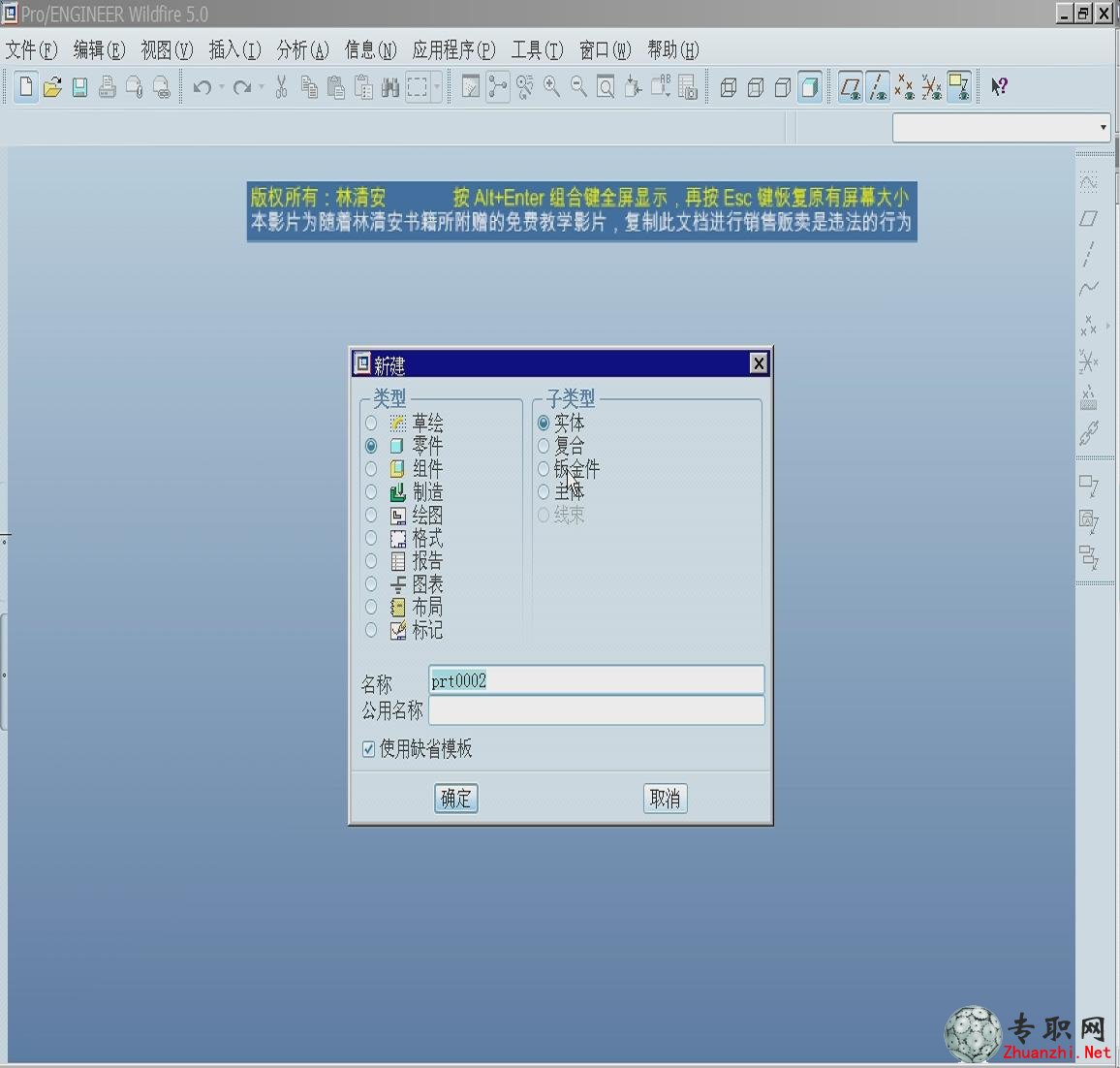Click the sketch tool icon in right toolbar

pyautogui.click(x=1089, y=183)
